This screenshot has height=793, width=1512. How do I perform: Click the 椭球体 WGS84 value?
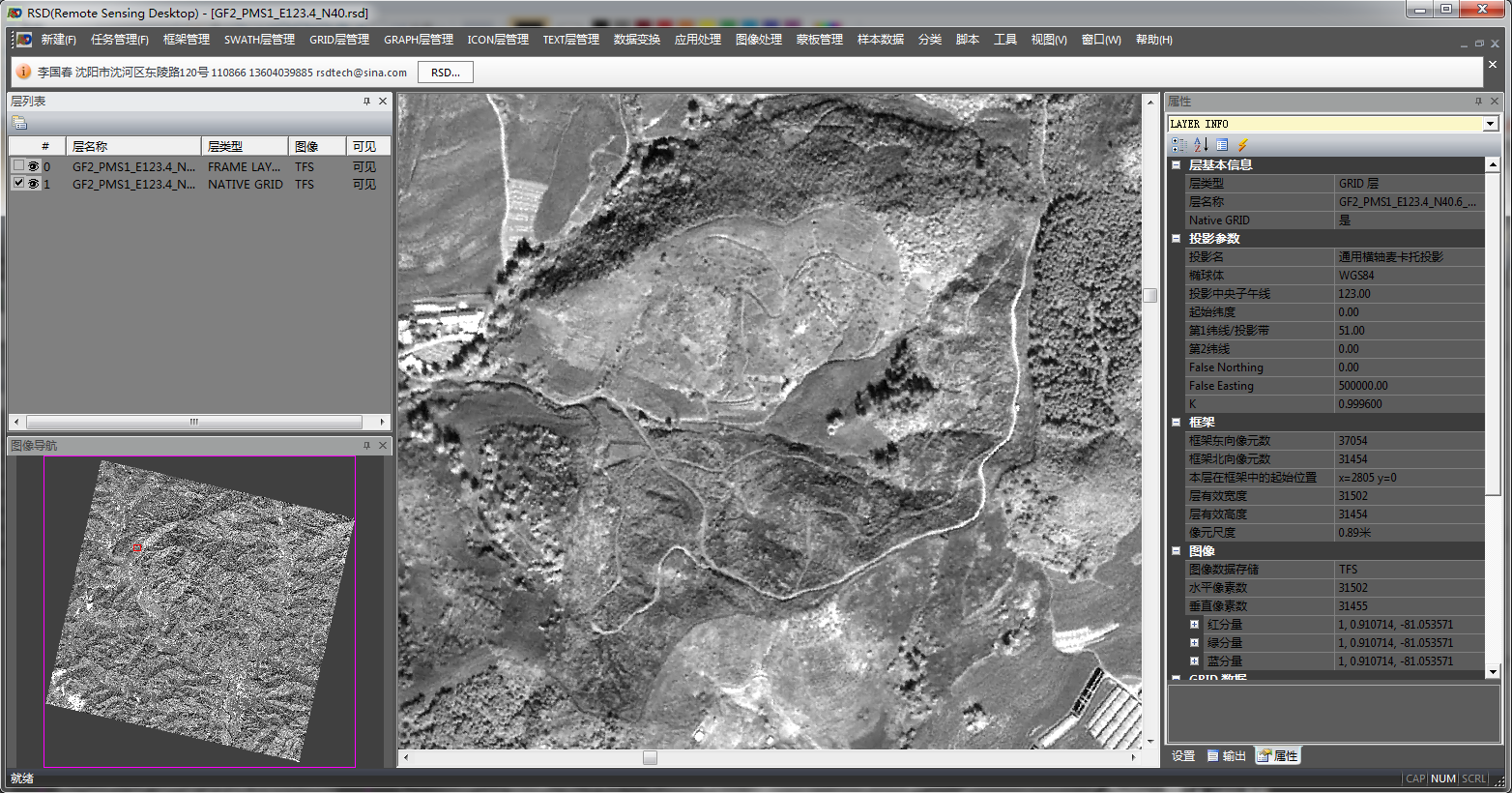[1410, 276]
